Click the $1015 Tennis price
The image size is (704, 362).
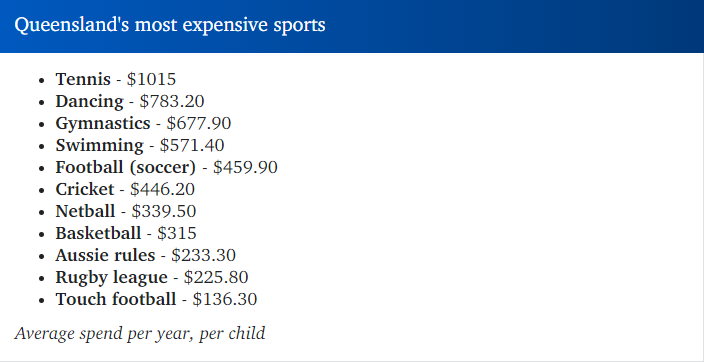151,79
